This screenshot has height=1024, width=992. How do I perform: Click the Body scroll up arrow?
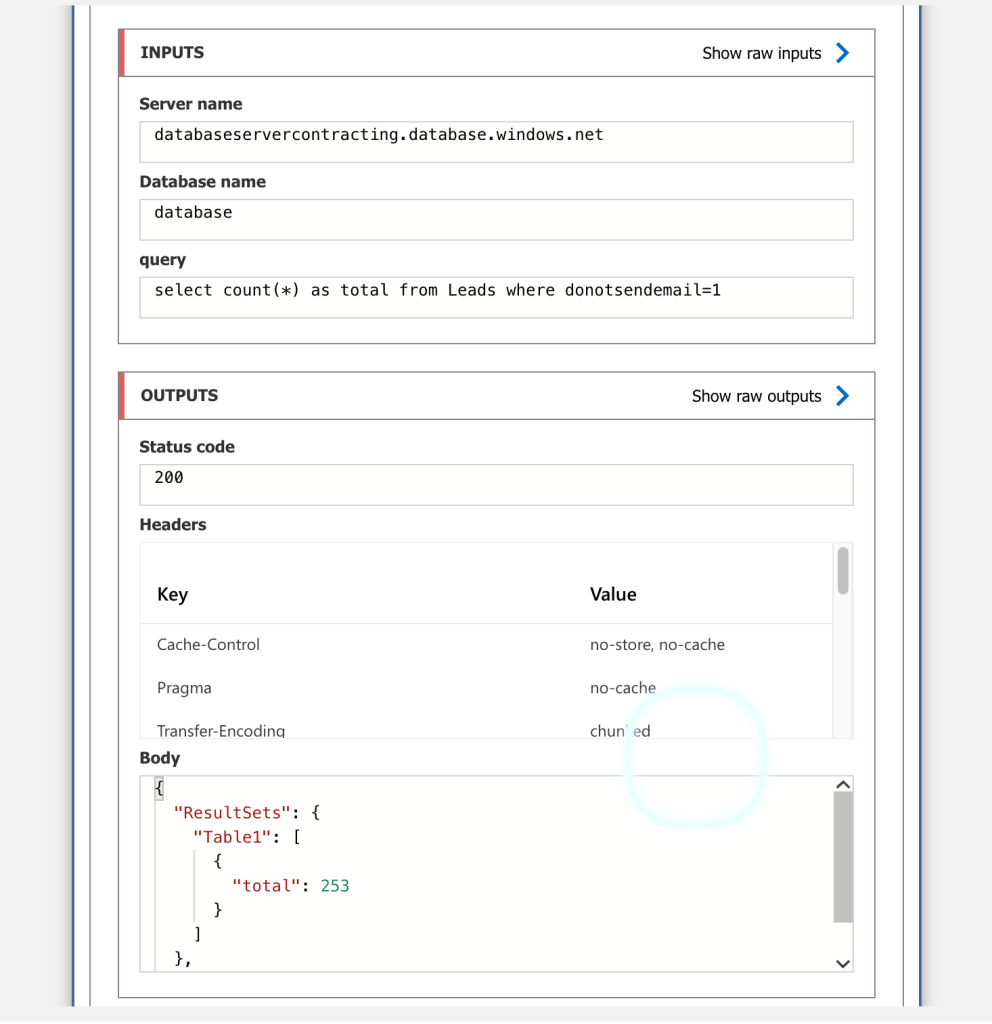pos(843,784)
